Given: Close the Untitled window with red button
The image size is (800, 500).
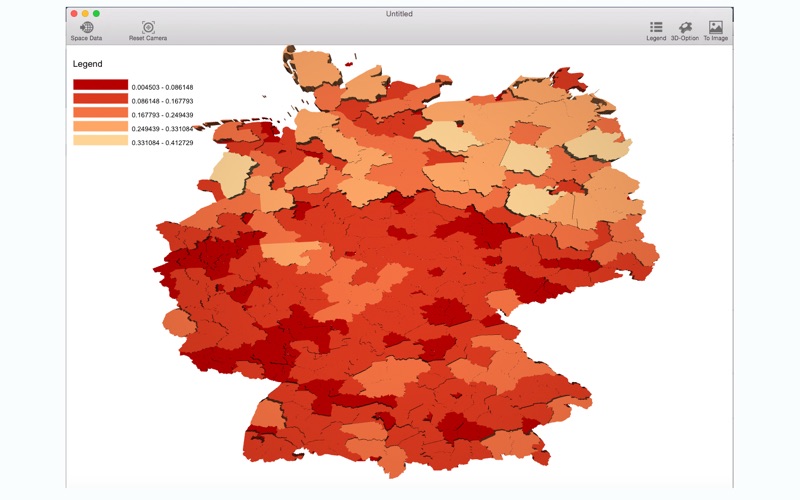Looking at the screenshot, I should coord(74,14).
